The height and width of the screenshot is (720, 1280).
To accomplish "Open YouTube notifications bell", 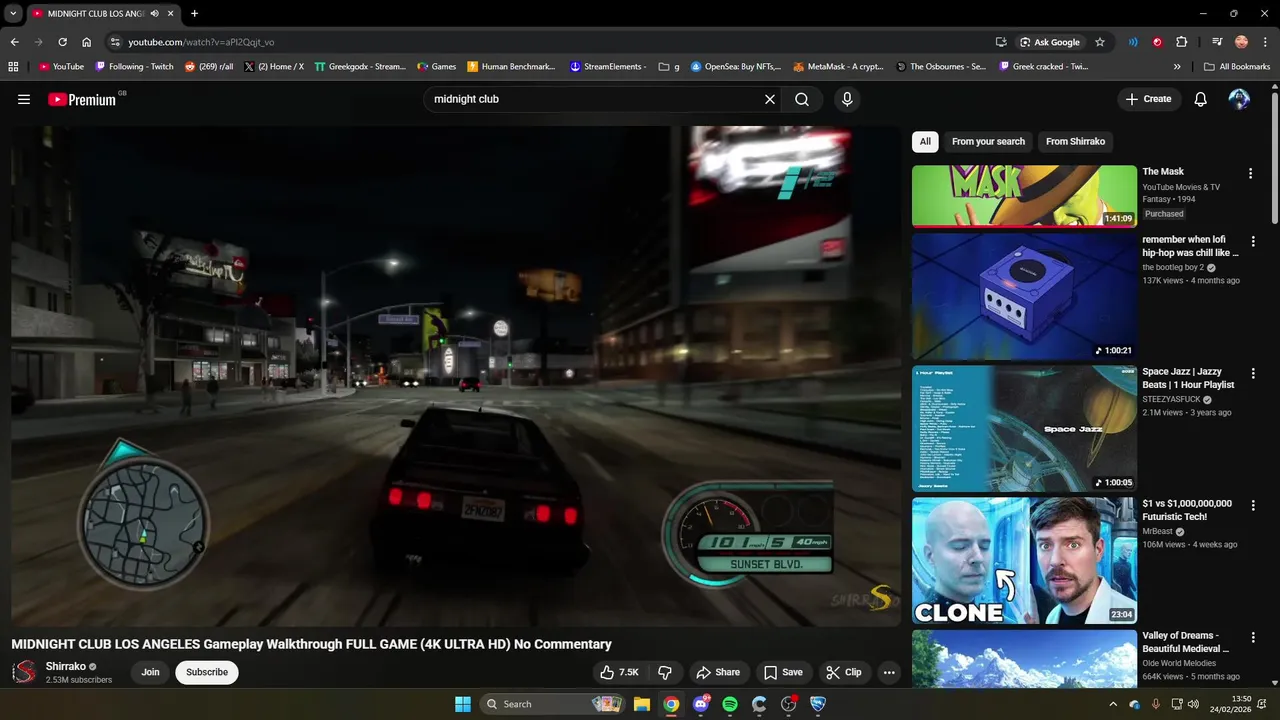I will (1201, 99).
